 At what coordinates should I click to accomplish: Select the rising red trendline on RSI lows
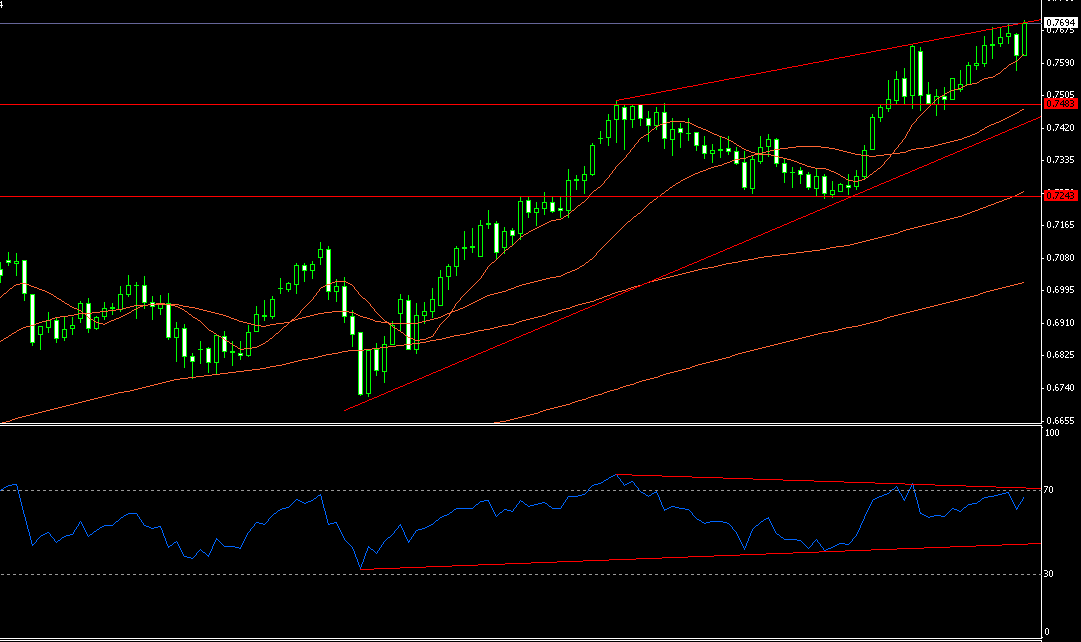point(700,556)
